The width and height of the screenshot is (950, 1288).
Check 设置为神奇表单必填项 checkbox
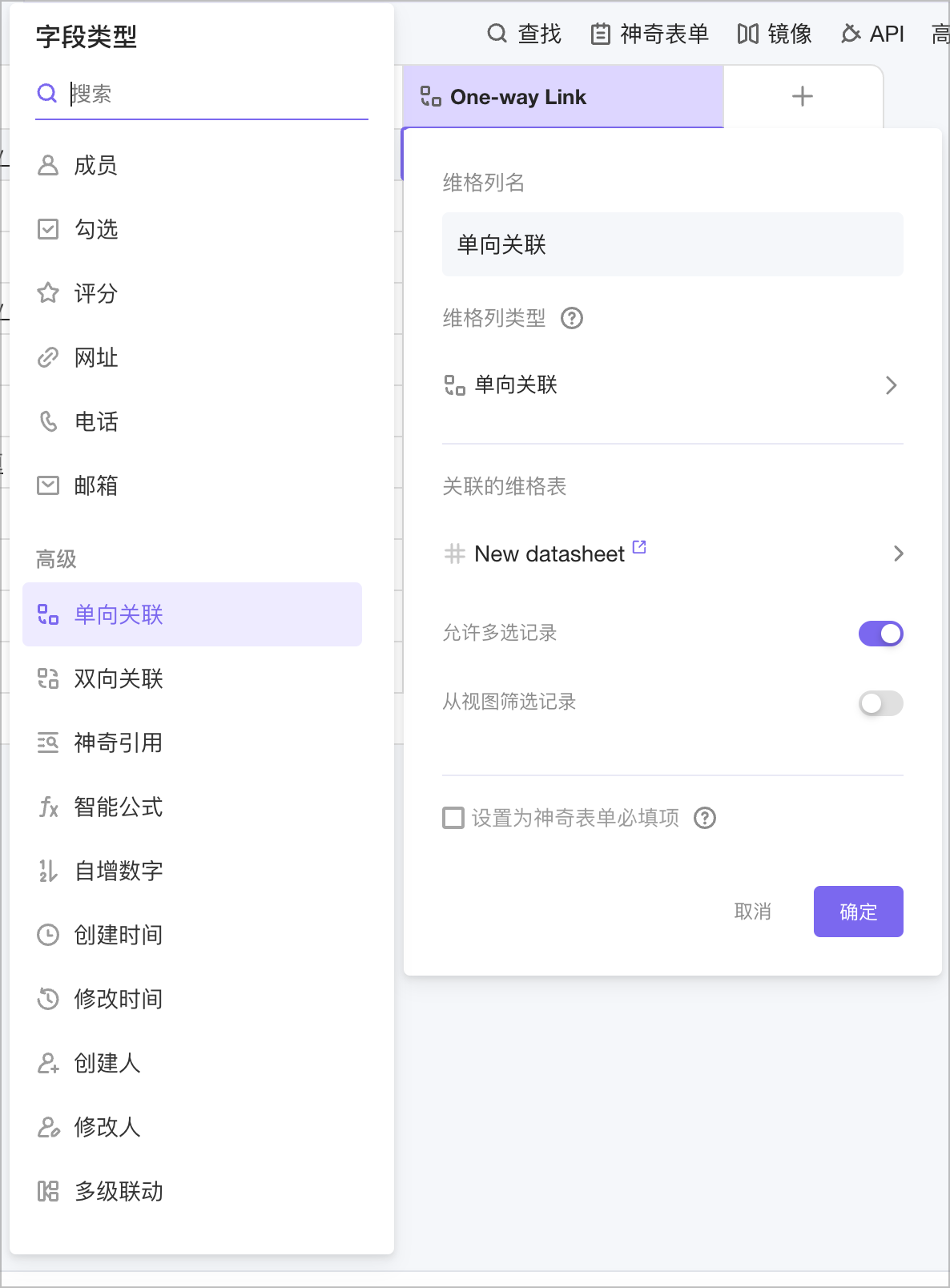(453, 818)
